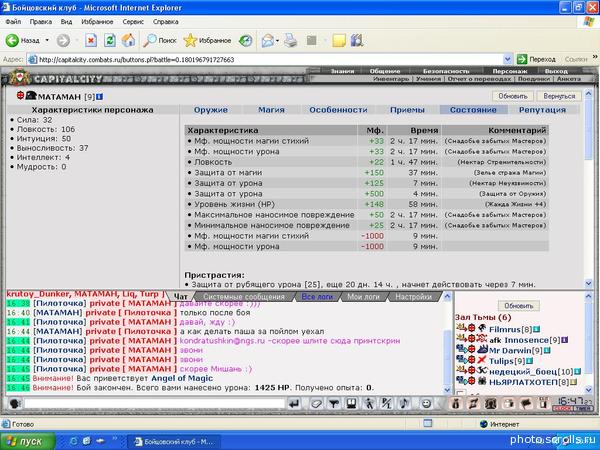Viewport: 600px width, 450px height.
Task: Print the page with the printer icon
Action: point(291,40)
